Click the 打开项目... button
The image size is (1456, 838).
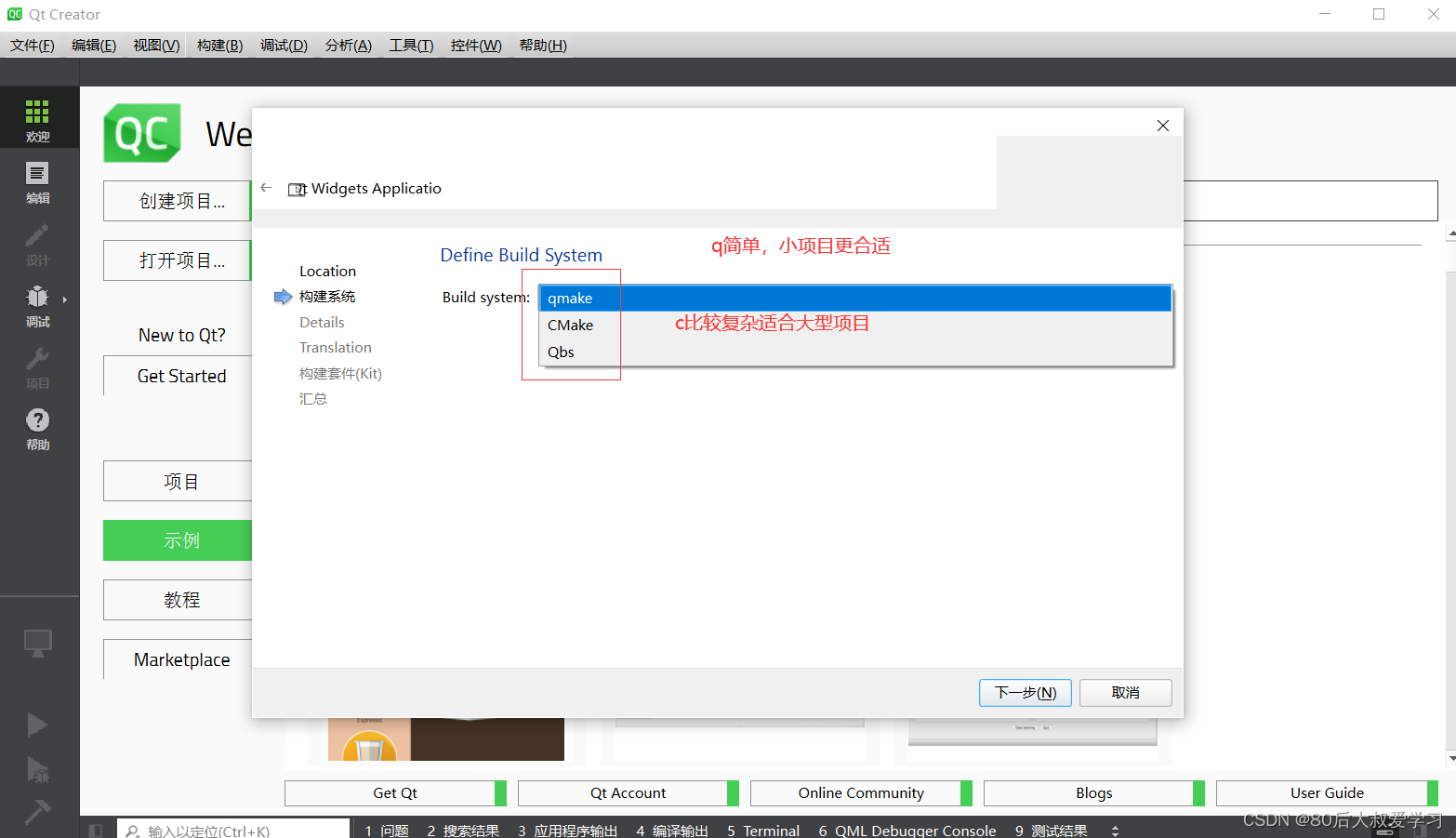tap(178, 260)
